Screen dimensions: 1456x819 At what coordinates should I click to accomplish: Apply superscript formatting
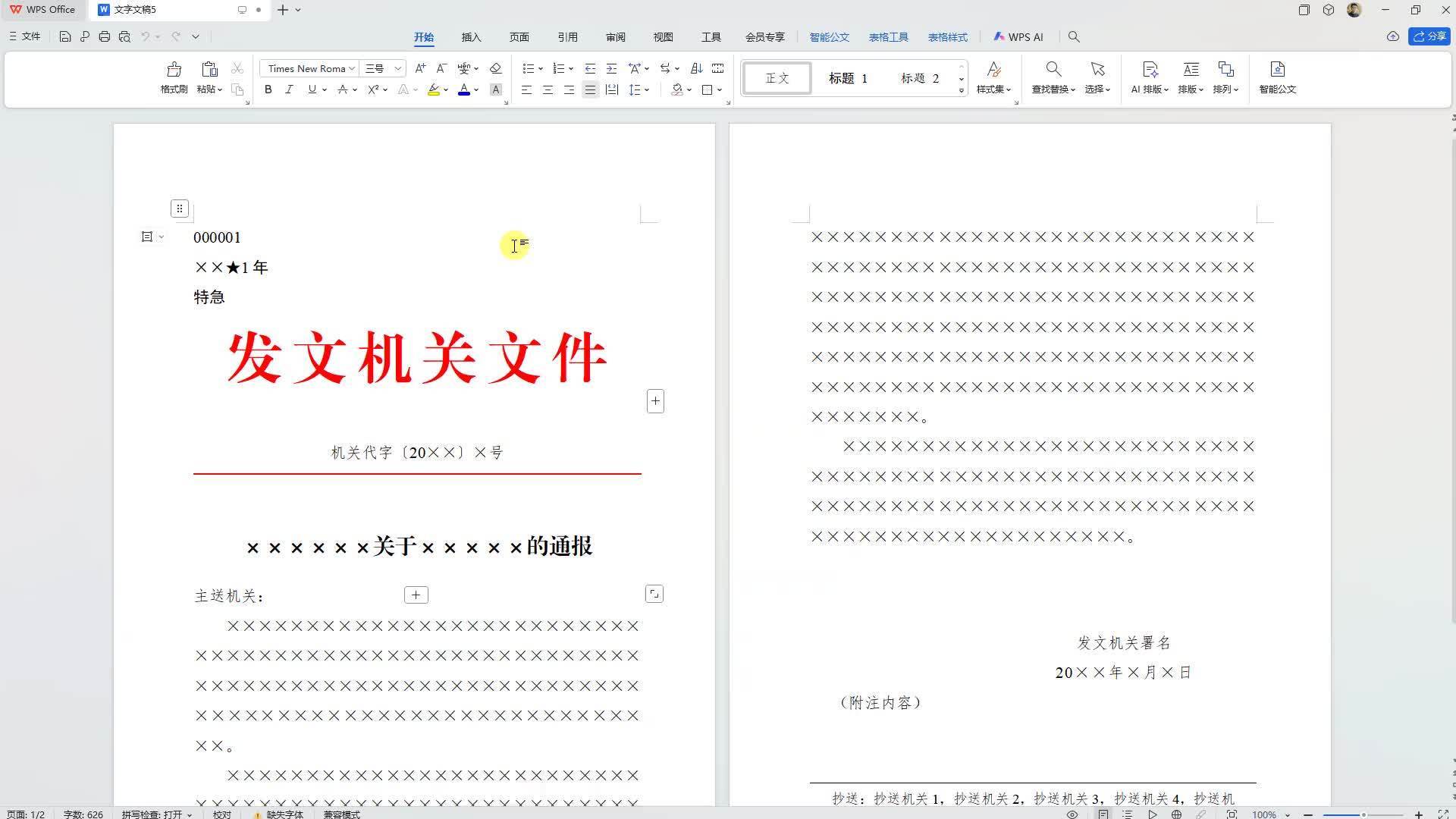[x=372, y=89]
